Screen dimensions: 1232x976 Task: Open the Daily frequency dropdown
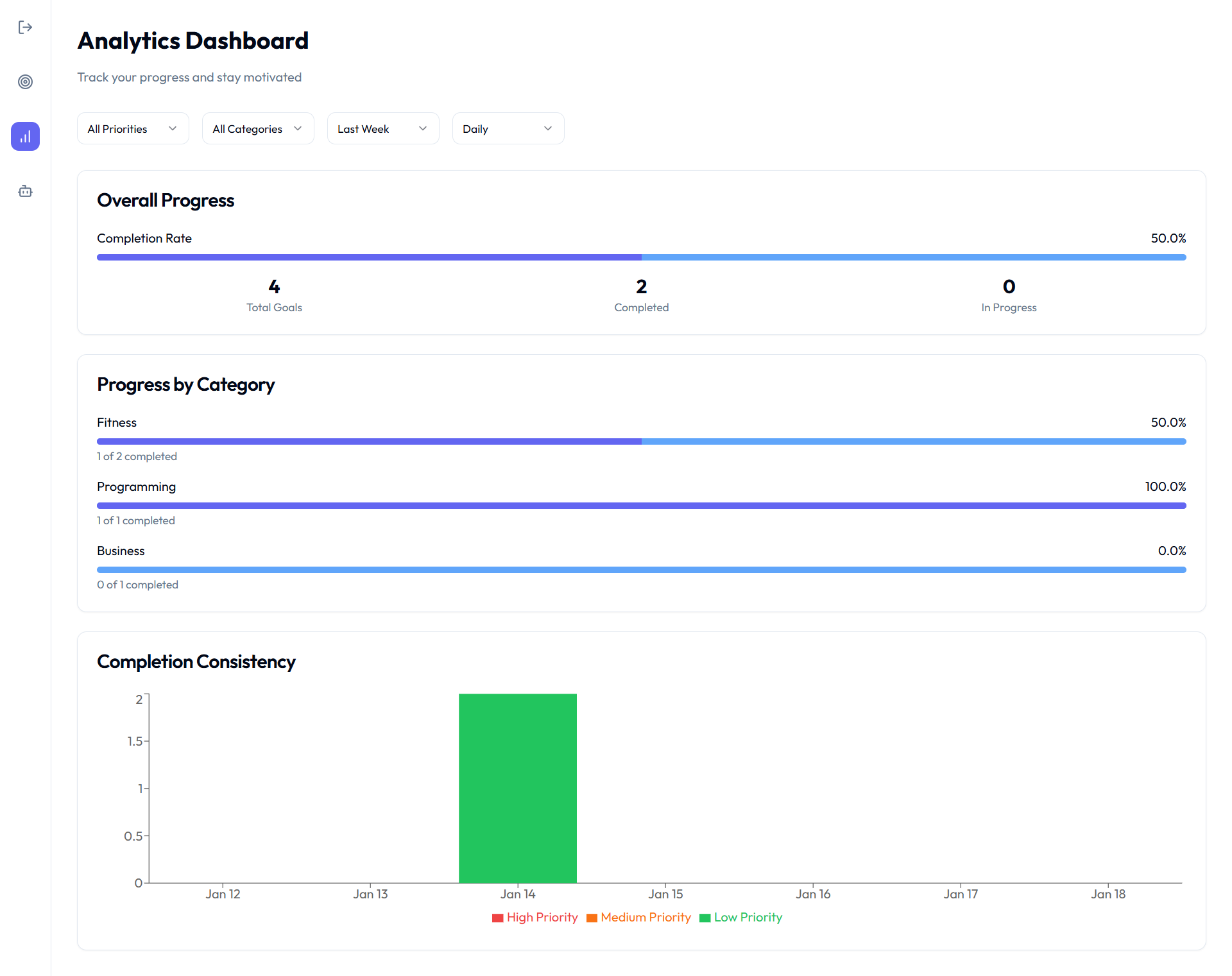[x=508, y=128]
